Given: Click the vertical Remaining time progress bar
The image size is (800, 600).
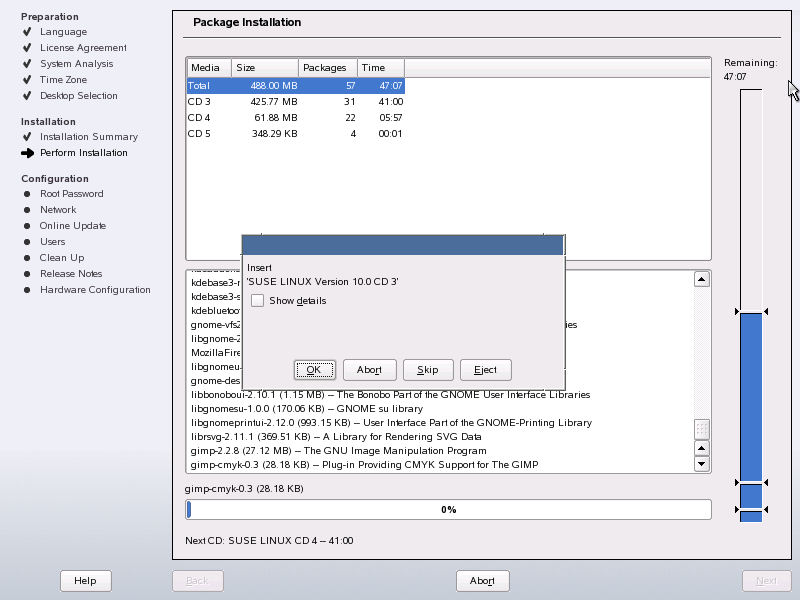Looking at the screenshot, I should click(x=751, y=305).
